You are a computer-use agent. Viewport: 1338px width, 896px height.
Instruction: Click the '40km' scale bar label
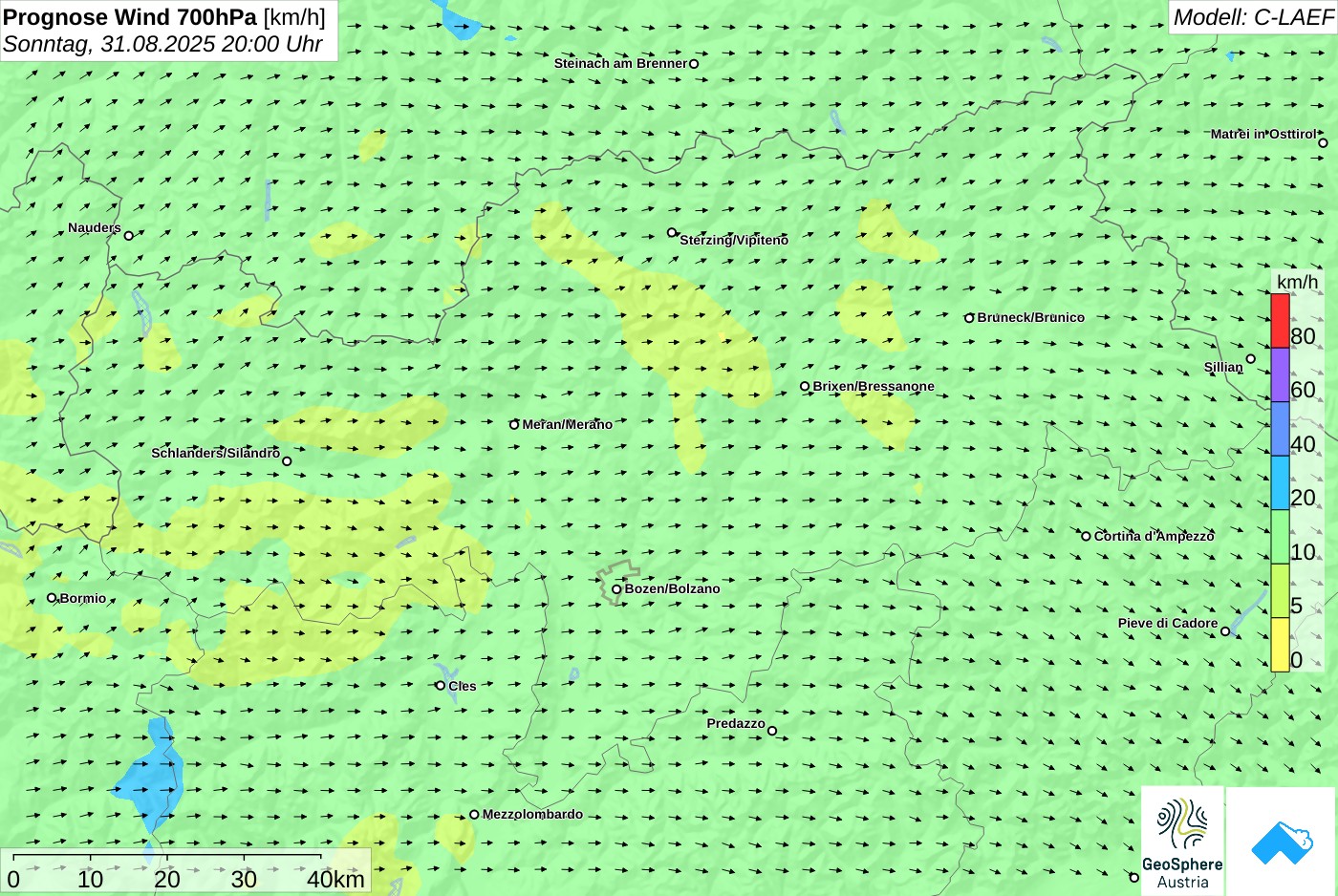point(335,879)
